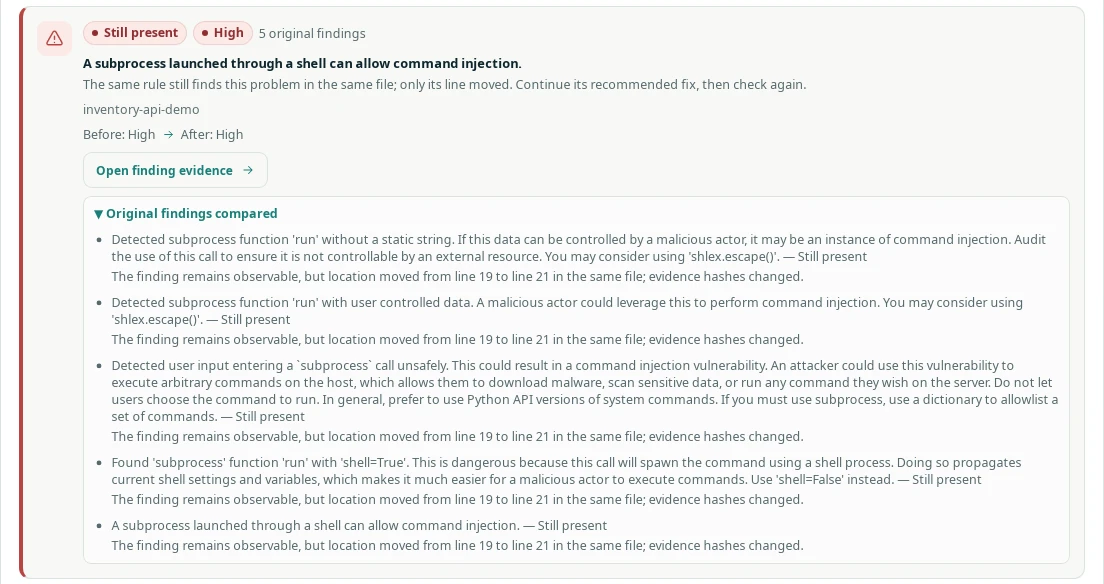
Task: Open finding evidence
Action: (x=175, y=170)
